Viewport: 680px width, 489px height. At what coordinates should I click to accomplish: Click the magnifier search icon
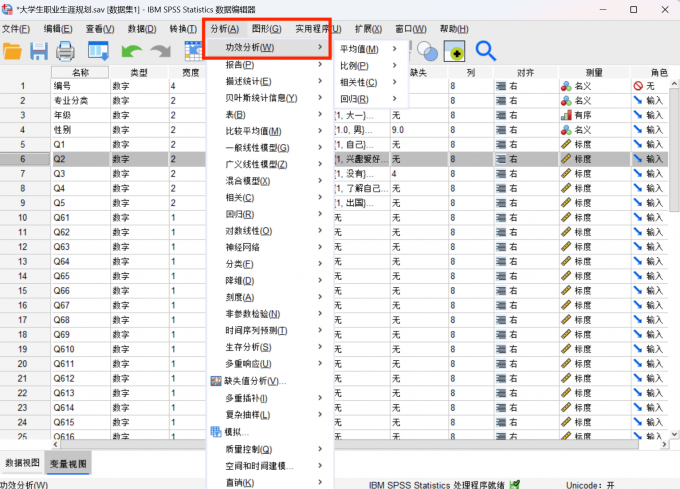485,51
